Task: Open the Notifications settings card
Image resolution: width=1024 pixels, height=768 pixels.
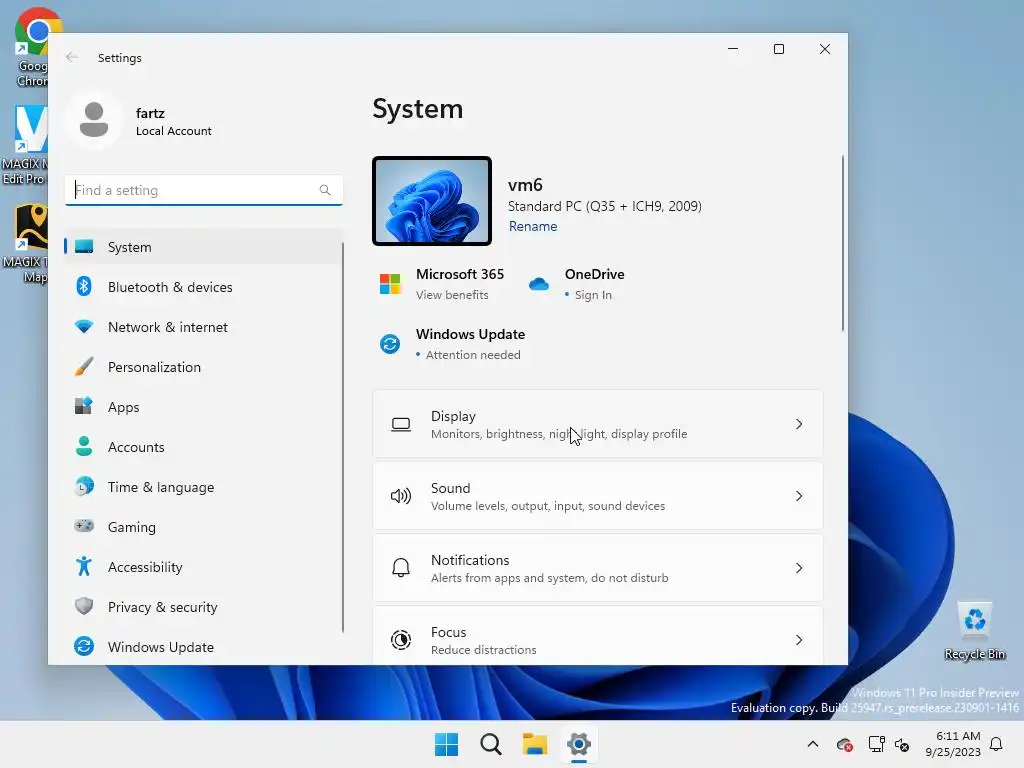Action: [598, 568]
